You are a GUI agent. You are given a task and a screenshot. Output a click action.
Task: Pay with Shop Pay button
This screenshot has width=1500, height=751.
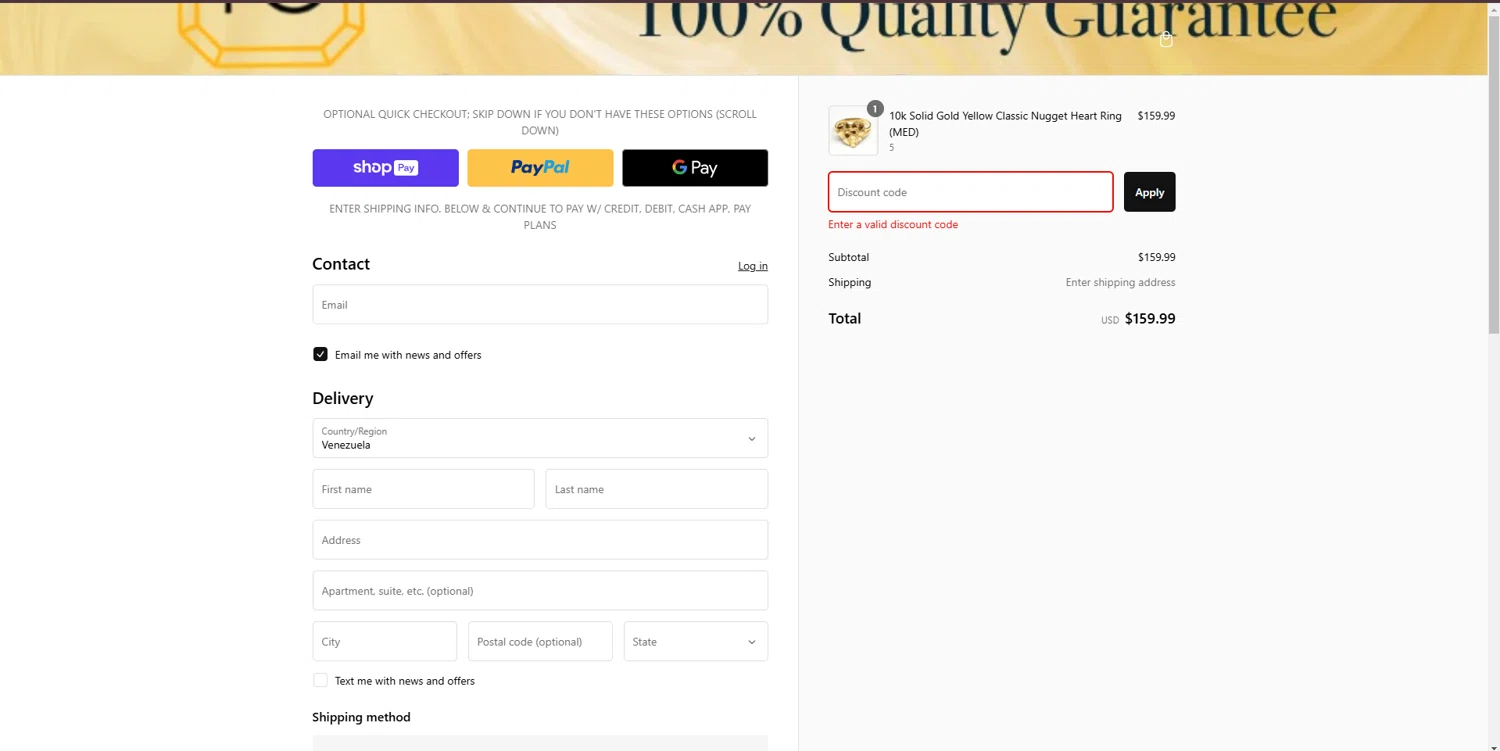385,168
